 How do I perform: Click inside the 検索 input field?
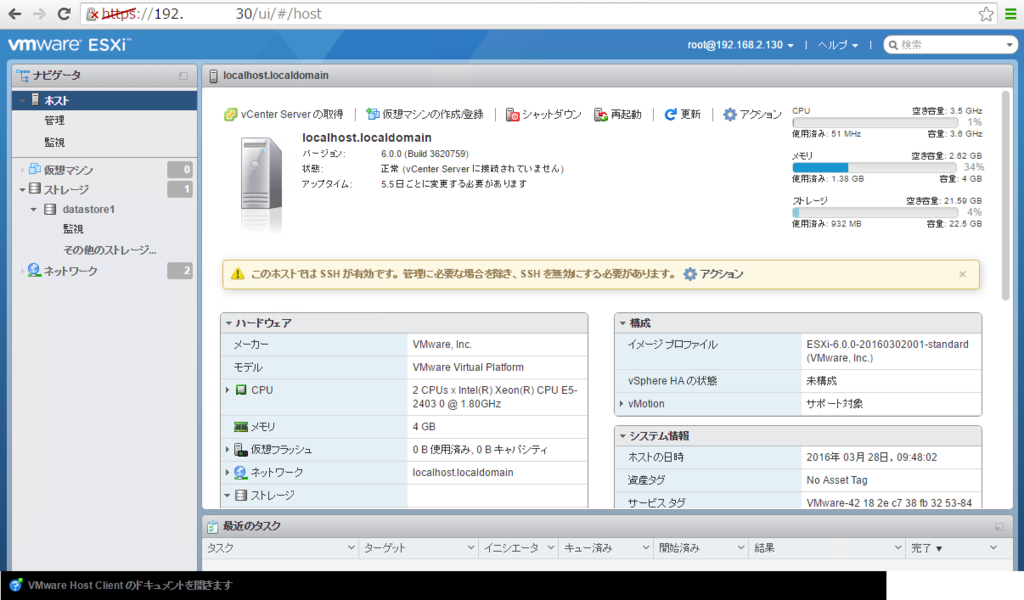coord(940,45)
